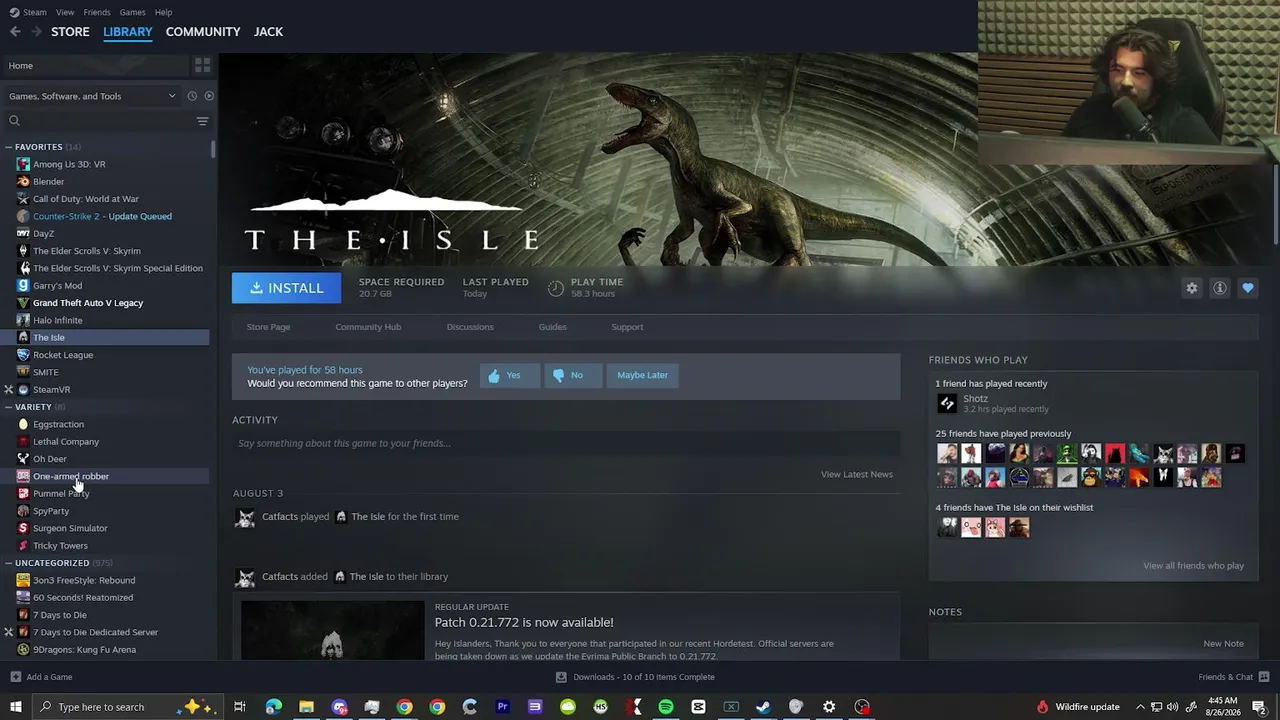Open the Discussions tab
1280x720 pixels.
[470, 327]
